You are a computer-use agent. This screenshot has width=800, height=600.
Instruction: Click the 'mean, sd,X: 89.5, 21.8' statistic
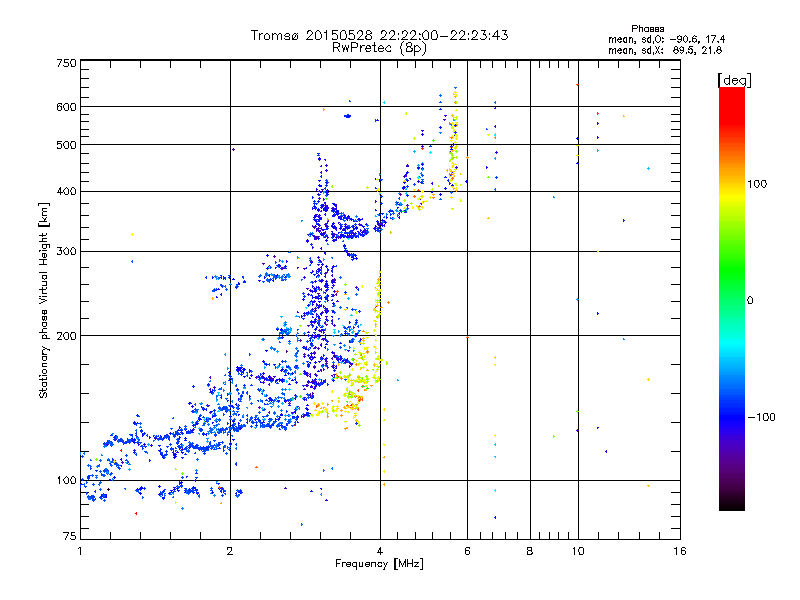[x=665, y=50]
